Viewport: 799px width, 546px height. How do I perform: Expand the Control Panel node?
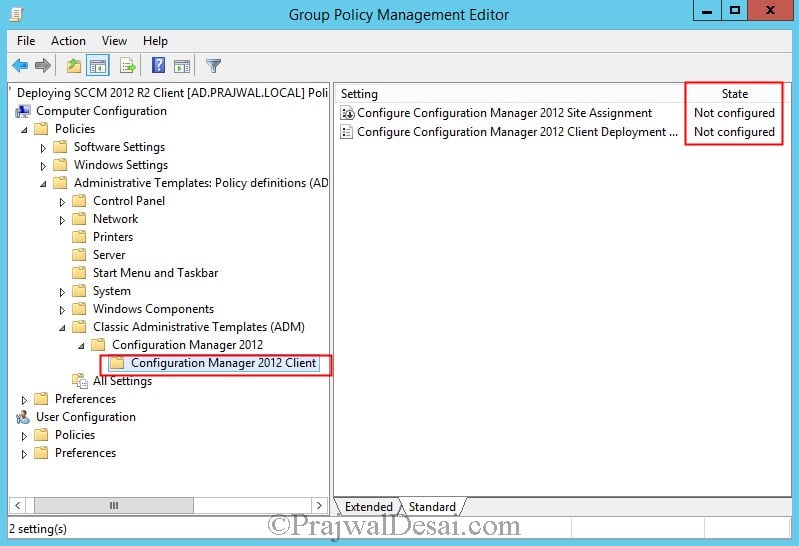[62, 202]
